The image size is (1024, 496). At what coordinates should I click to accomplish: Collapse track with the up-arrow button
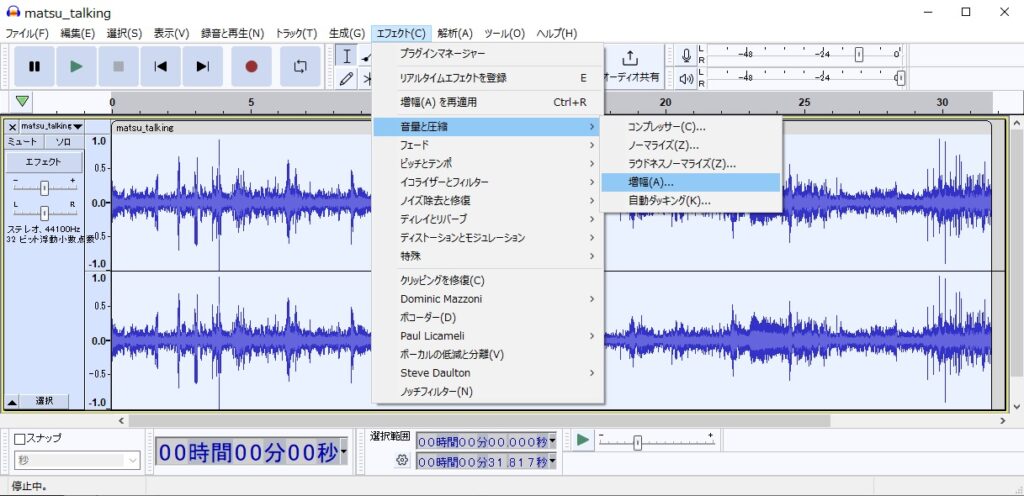click(12, 401)
